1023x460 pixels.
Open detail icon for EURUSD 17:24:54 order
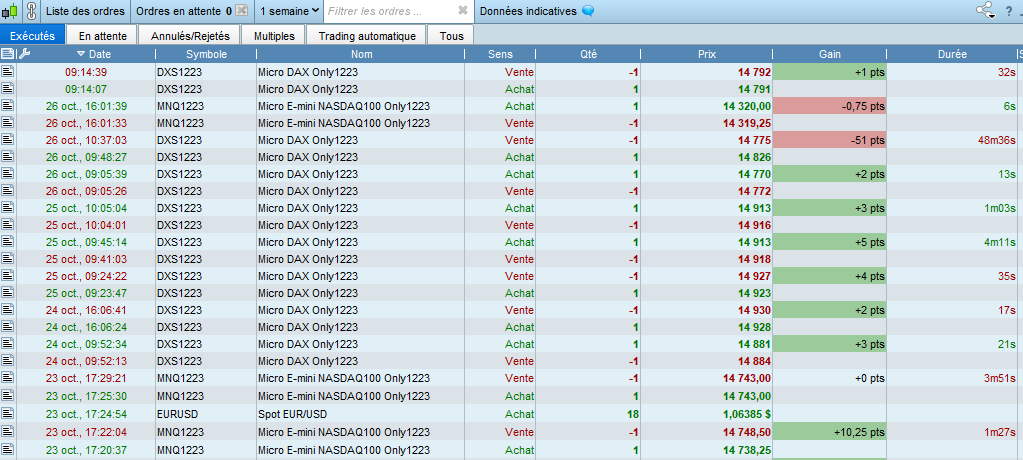8,413
